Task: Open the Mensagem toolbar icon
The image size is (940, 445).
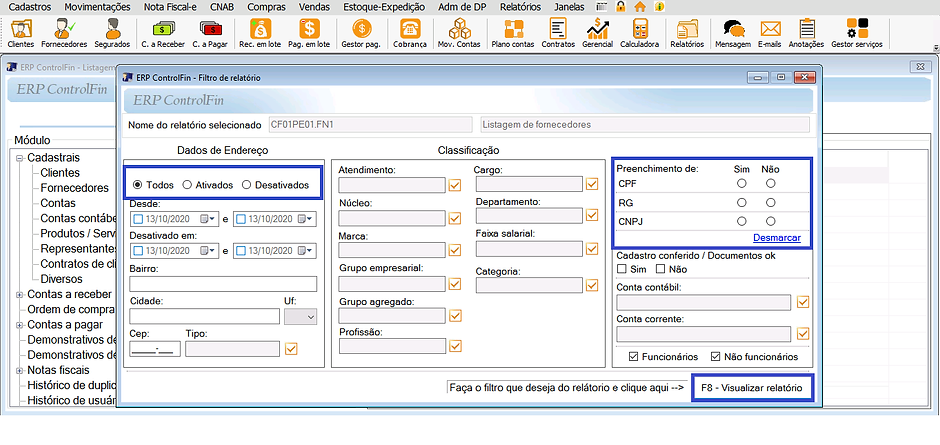Action: pos(733,33)
